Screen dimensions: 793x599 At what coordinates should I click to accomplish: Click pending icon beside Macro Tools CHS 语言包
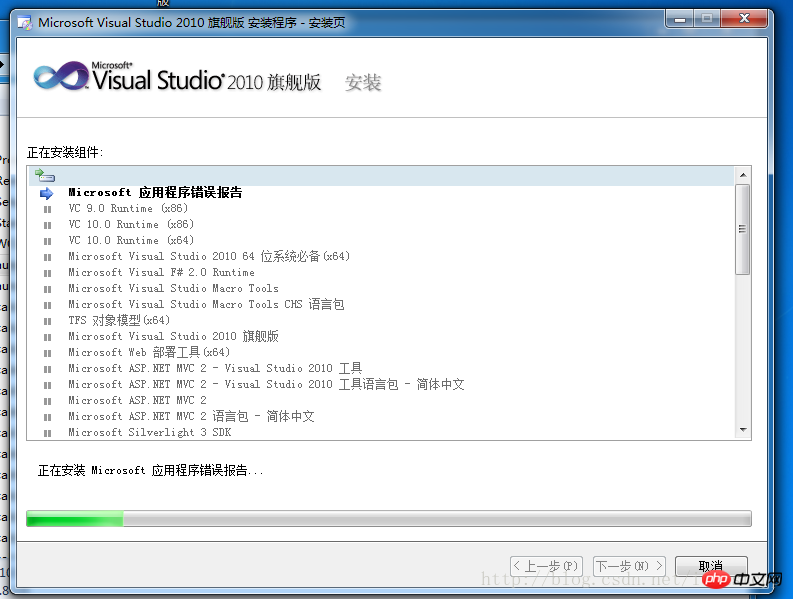48,305
